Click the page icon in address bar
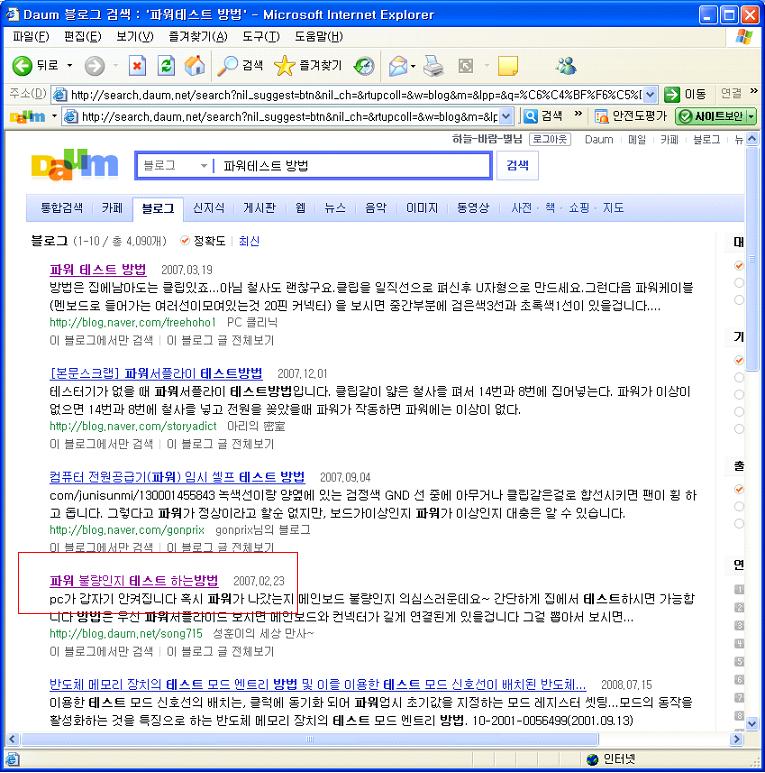Viewport: 765px width, 773px height. coord(60,94)
